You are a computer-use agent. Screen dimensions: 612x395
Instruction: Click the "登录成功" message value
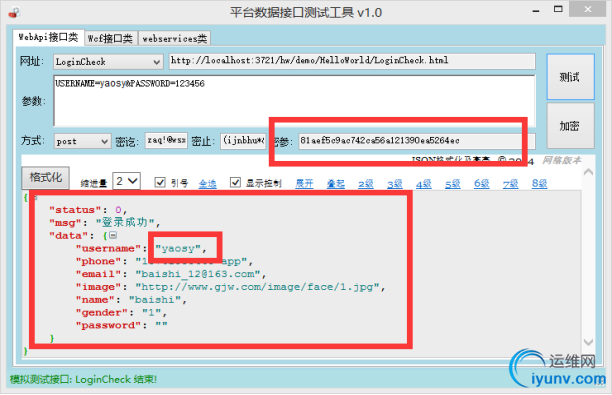click(x=125, y=222)
